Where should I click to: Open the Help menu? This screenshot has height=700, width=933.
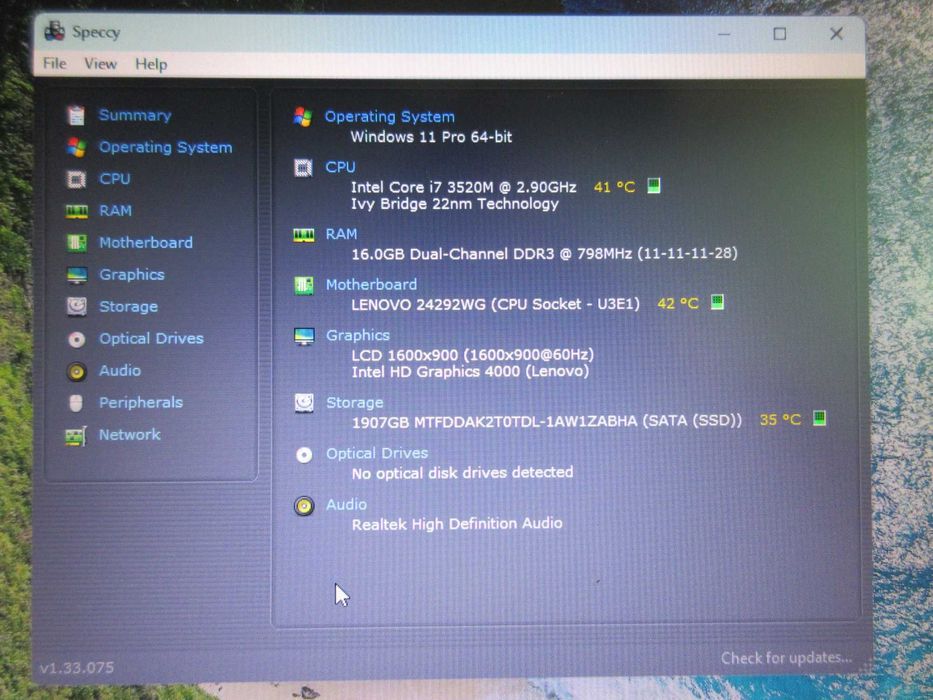point(151,64)
